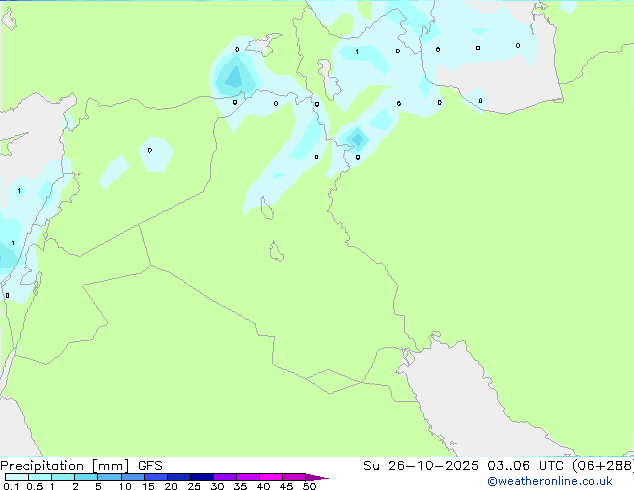Viewport: 634px width, 490px height.
Task: Select the 0.5–1 mm legend swatch
Action: (40, 477)
